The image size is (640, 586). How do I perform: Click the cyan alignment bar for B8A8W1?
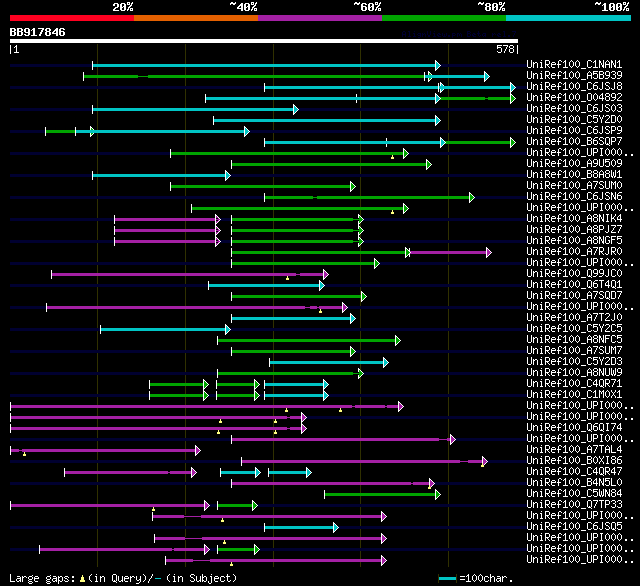point(162,175)
